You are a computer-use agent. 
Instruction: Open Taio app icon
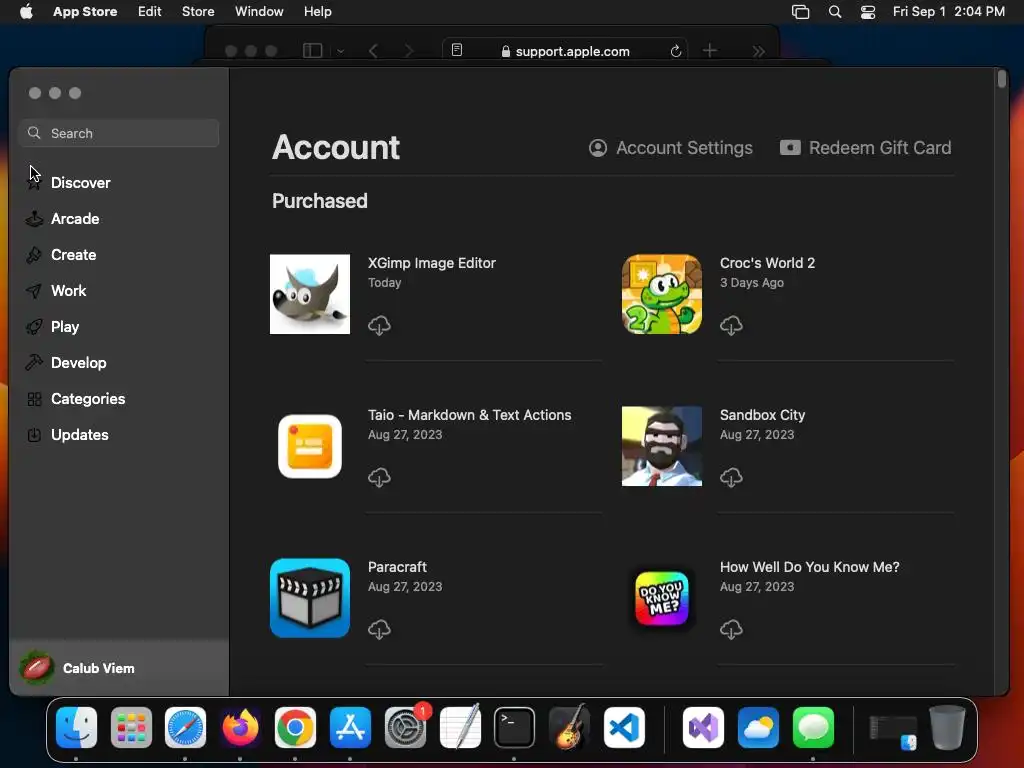click(x=310, y=446)
